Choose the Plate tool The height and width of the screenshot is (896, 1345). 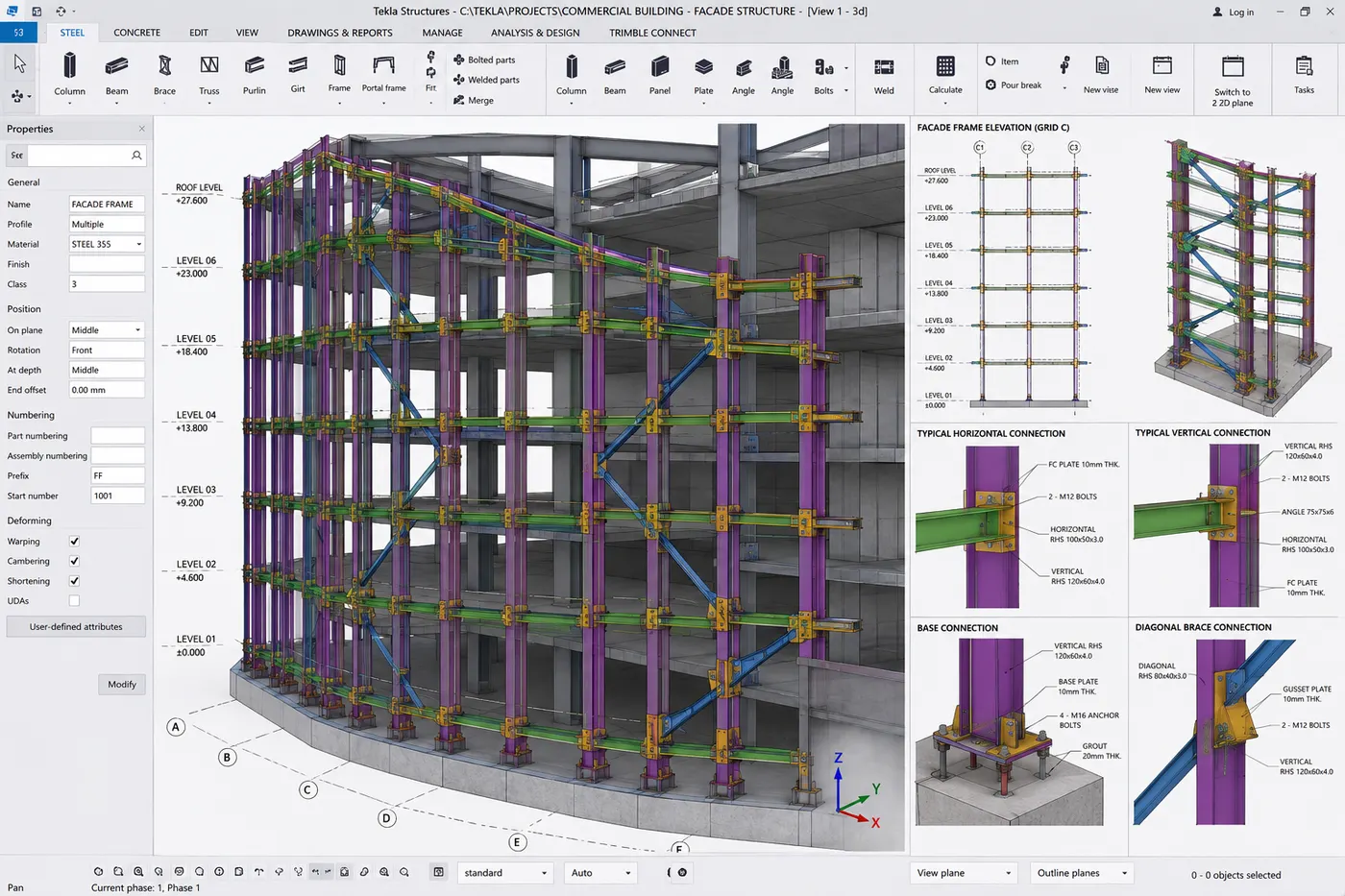click(x=704, y=75)
